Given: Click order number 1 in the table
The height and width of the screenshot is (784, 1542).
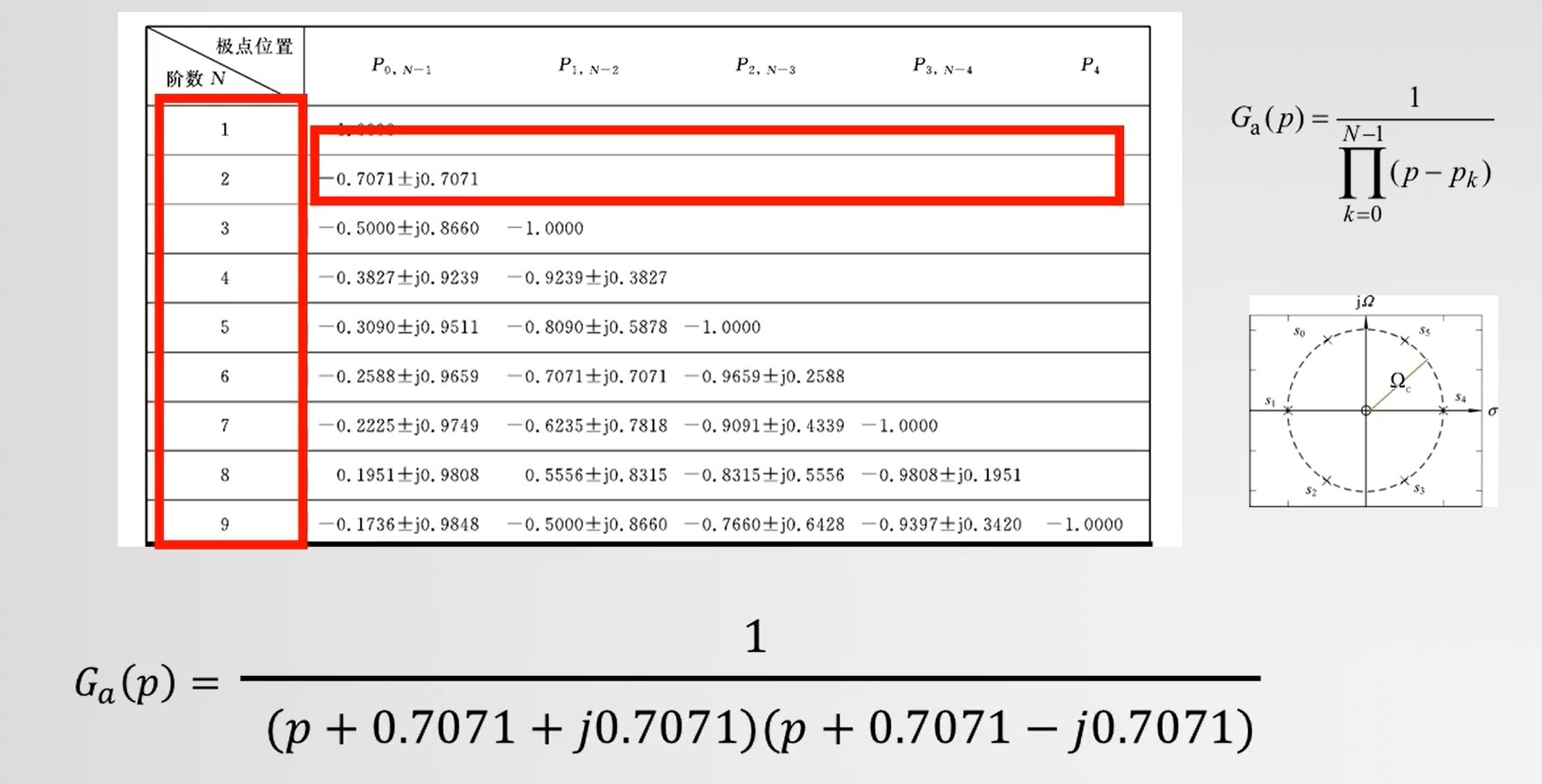Looking at the screenshot, I should click(225, 130).
